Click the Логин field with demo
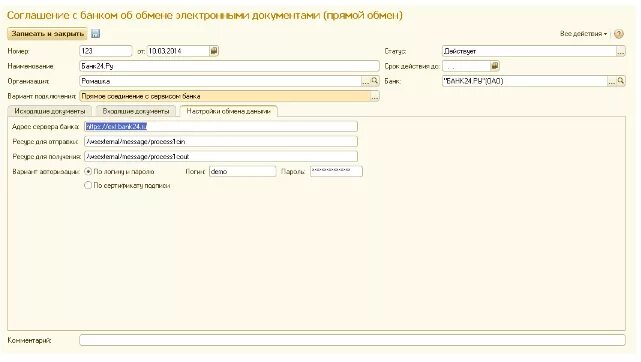 pyautogui.click(x=243, y=172)
